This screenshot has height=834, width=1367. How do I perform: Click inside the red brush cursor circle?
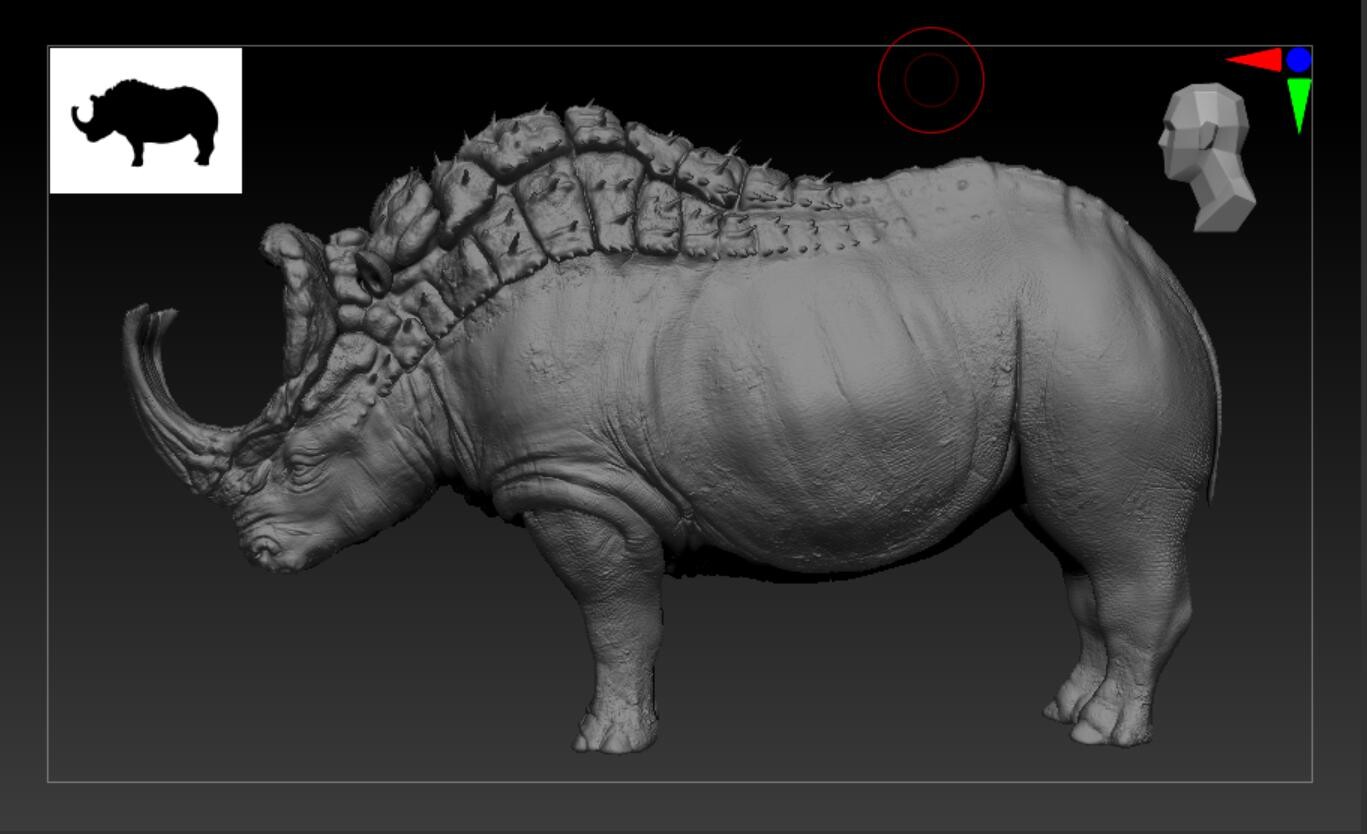pyautogui.click(x=930, y=80)
